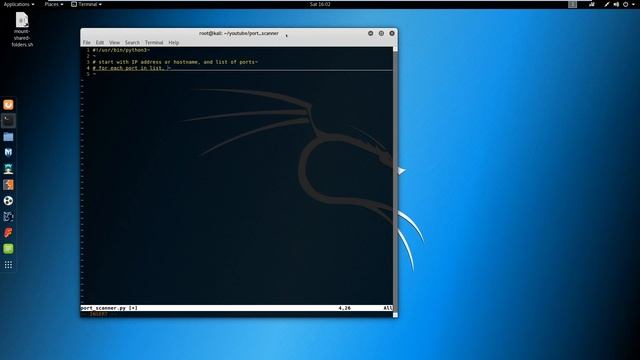The height and width of the screenshot is (360, 640).
Task: Open the Edit menu in the terminal
Action: [100, 42]
